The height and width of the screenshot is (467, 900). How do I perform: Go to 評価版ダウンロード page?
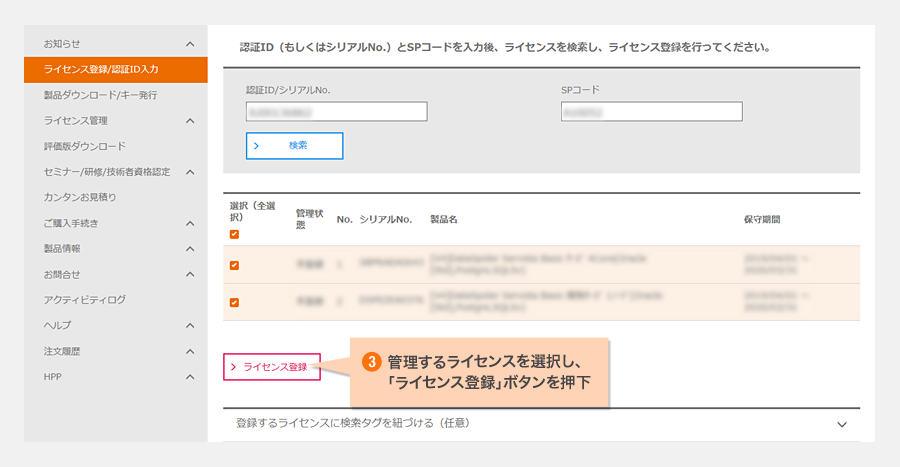[85, 146]
